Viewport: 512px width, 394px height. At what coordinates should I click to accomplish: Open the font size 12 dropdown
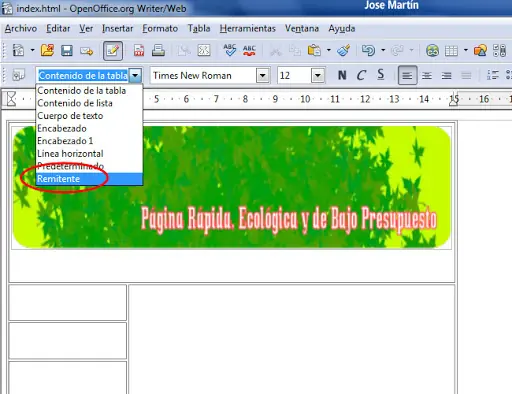[x=318, y=76]
